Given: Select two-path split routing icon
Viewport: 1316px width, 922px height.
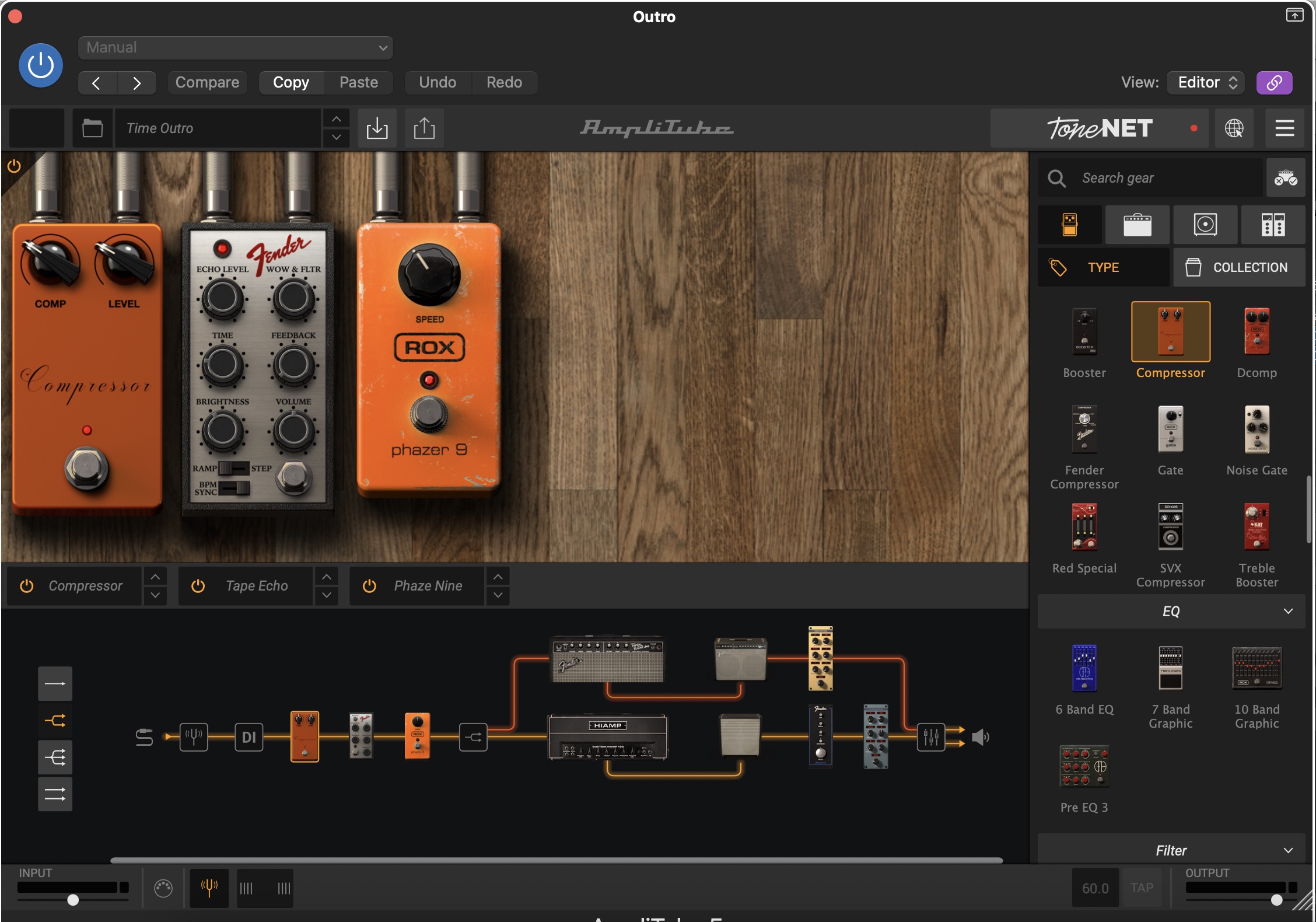Looking at the screenshot, I should pos(55,721).
